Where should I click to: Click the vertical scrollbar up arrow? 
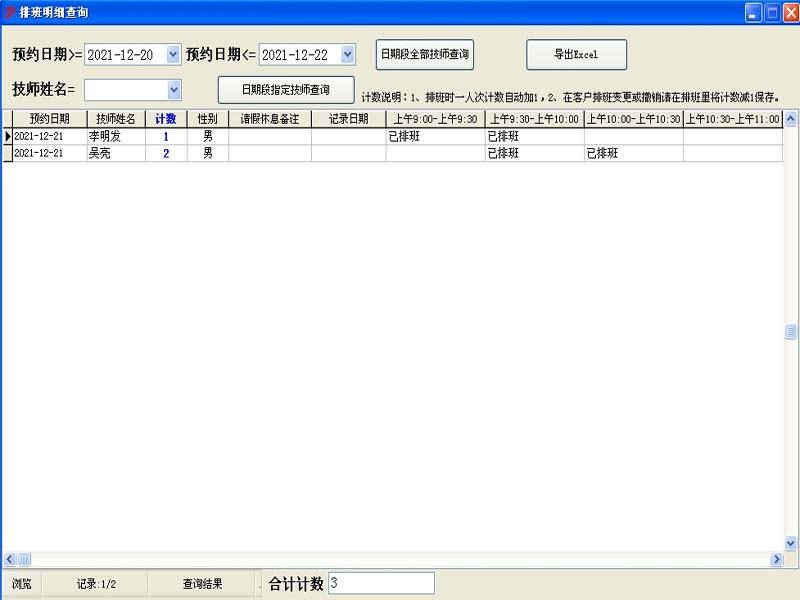pos(790,119)
